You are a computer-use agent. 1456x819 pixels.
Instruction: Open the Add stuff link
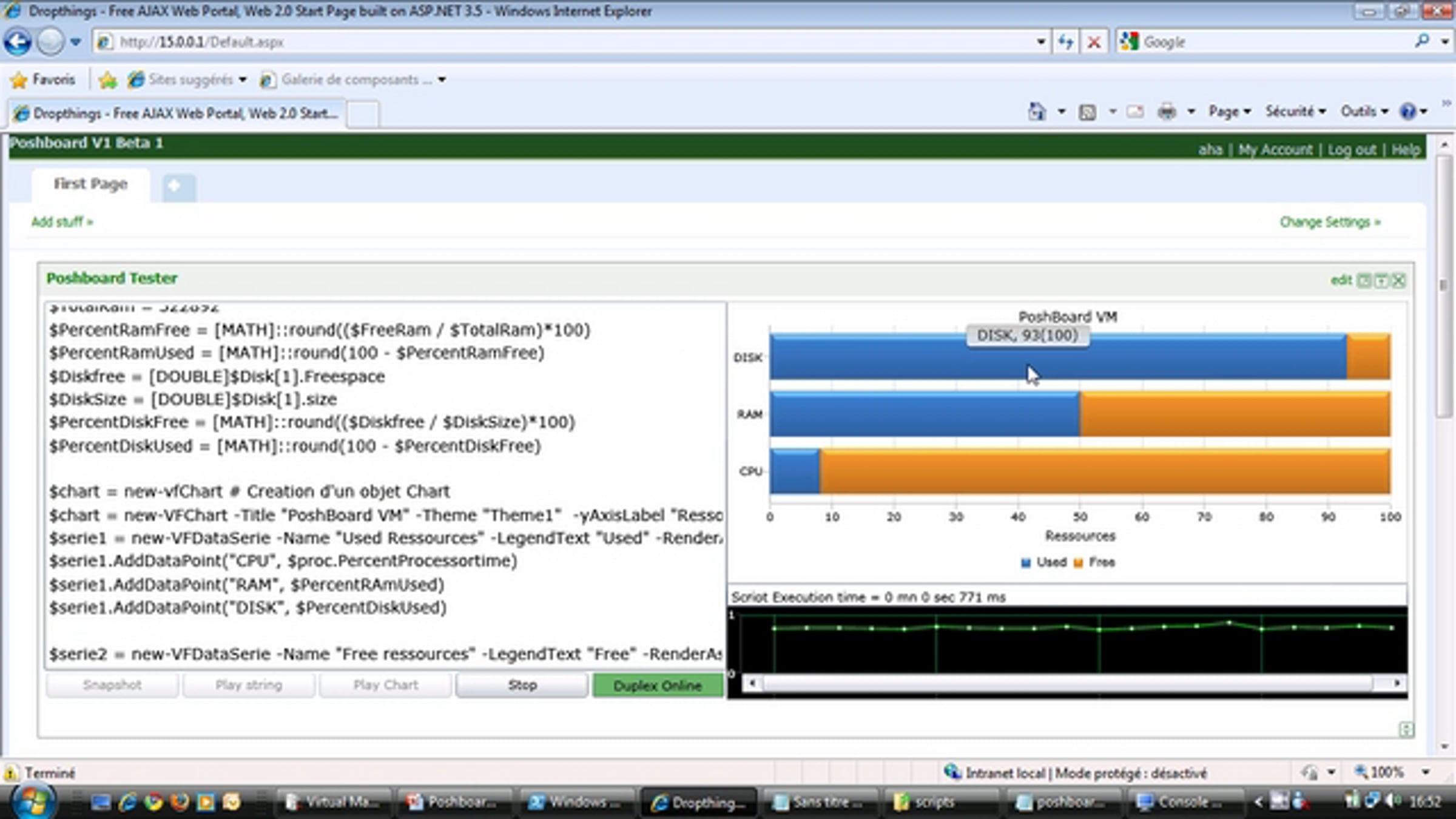62,222
